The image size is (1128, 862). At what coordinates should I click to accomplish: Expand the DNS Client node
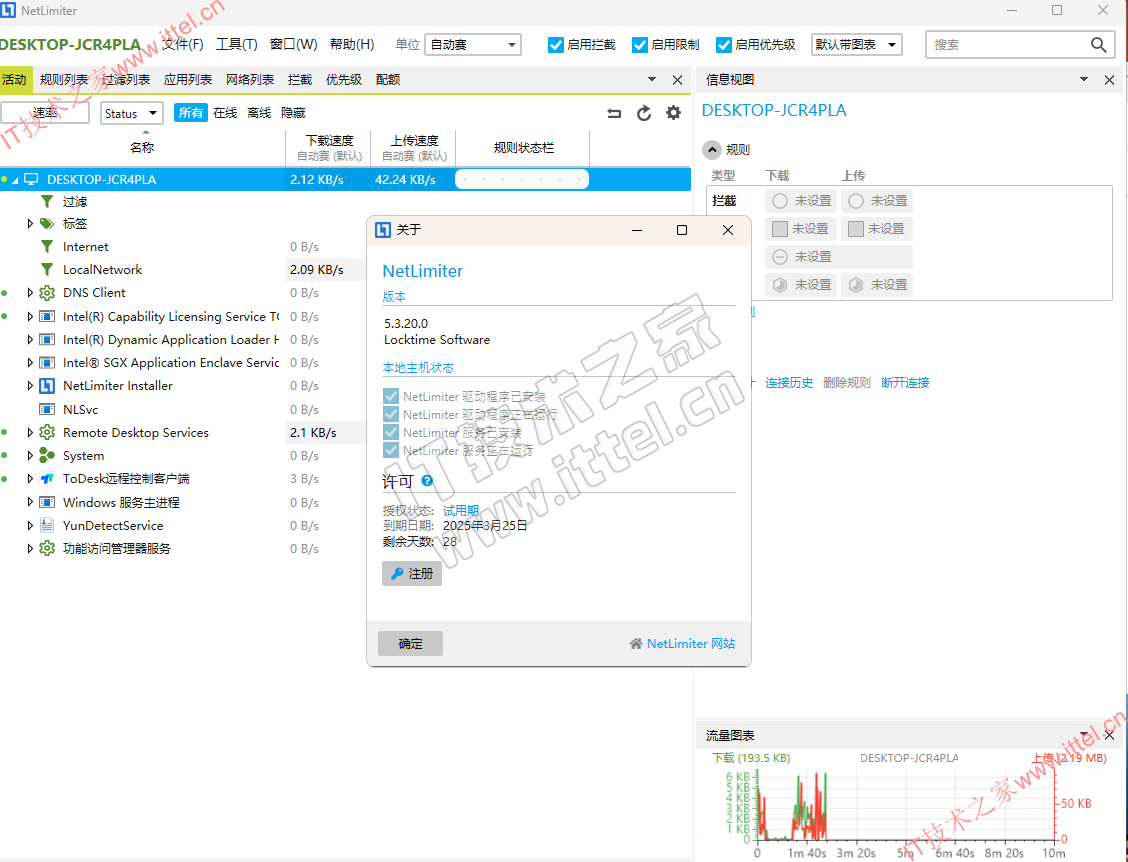click(x=29, y=293)
